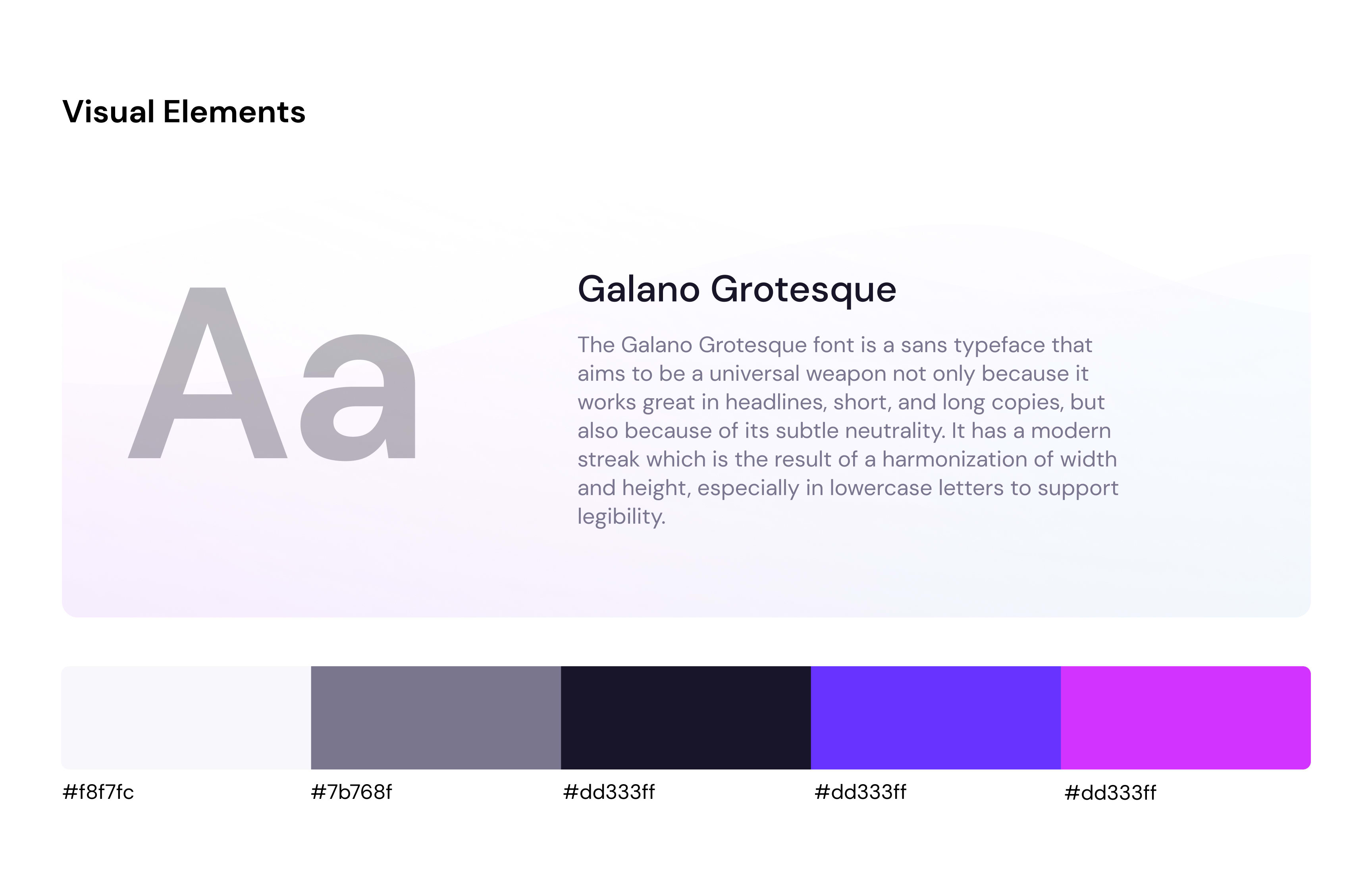Click the line starting 'aims to be a universal'

[833, 374]
